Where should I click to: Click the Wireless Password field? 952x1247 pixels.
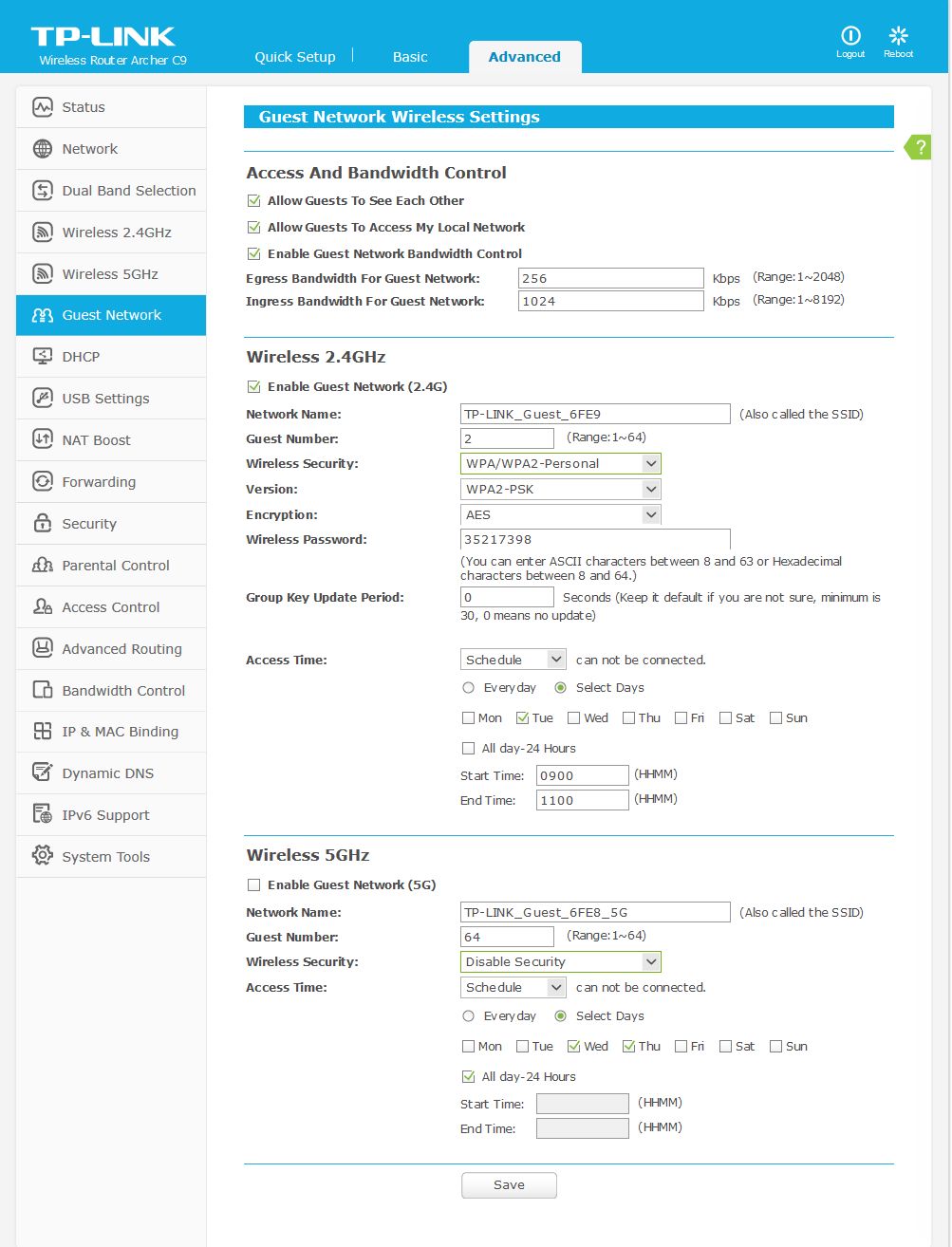595,539
